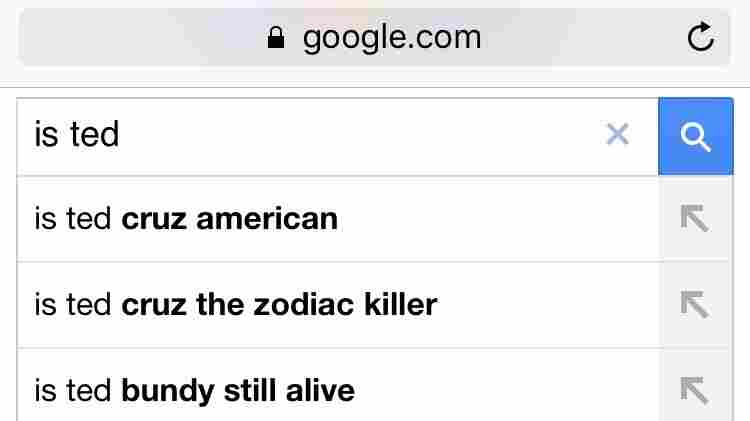
Task: Click the bold word 'american' in first suggestion
Action: pyautogui.click(x=267, y=219)
